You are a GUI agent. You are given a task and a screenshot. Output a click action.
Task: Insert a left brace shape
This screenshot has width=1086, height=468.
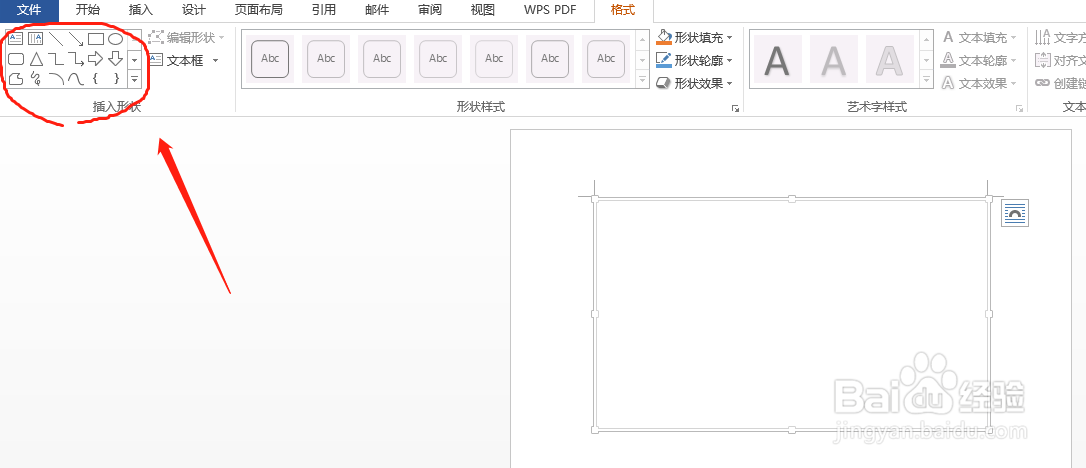click(x=96, y=79)
